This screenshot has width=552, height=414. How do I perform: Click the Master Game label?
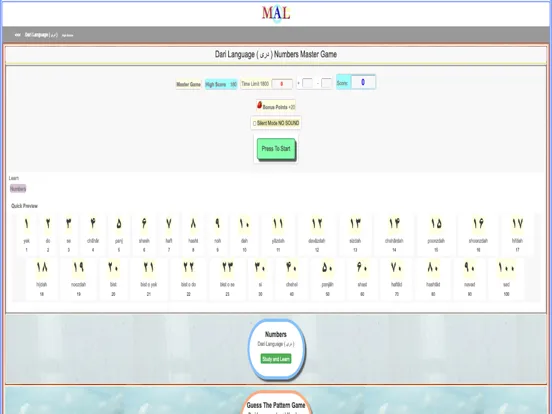click(188, 84)
